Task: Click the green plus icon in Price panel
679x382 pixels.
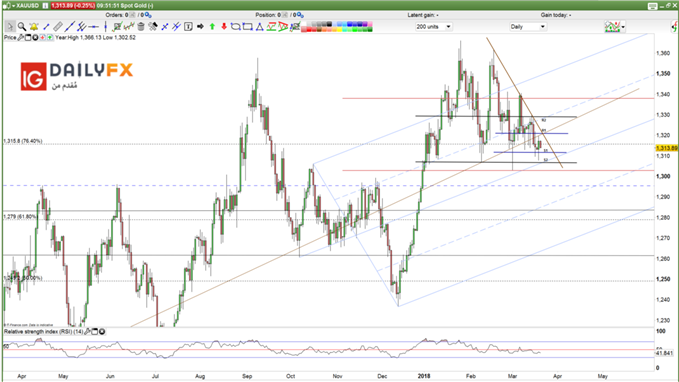Action: (x=50, y=38)
